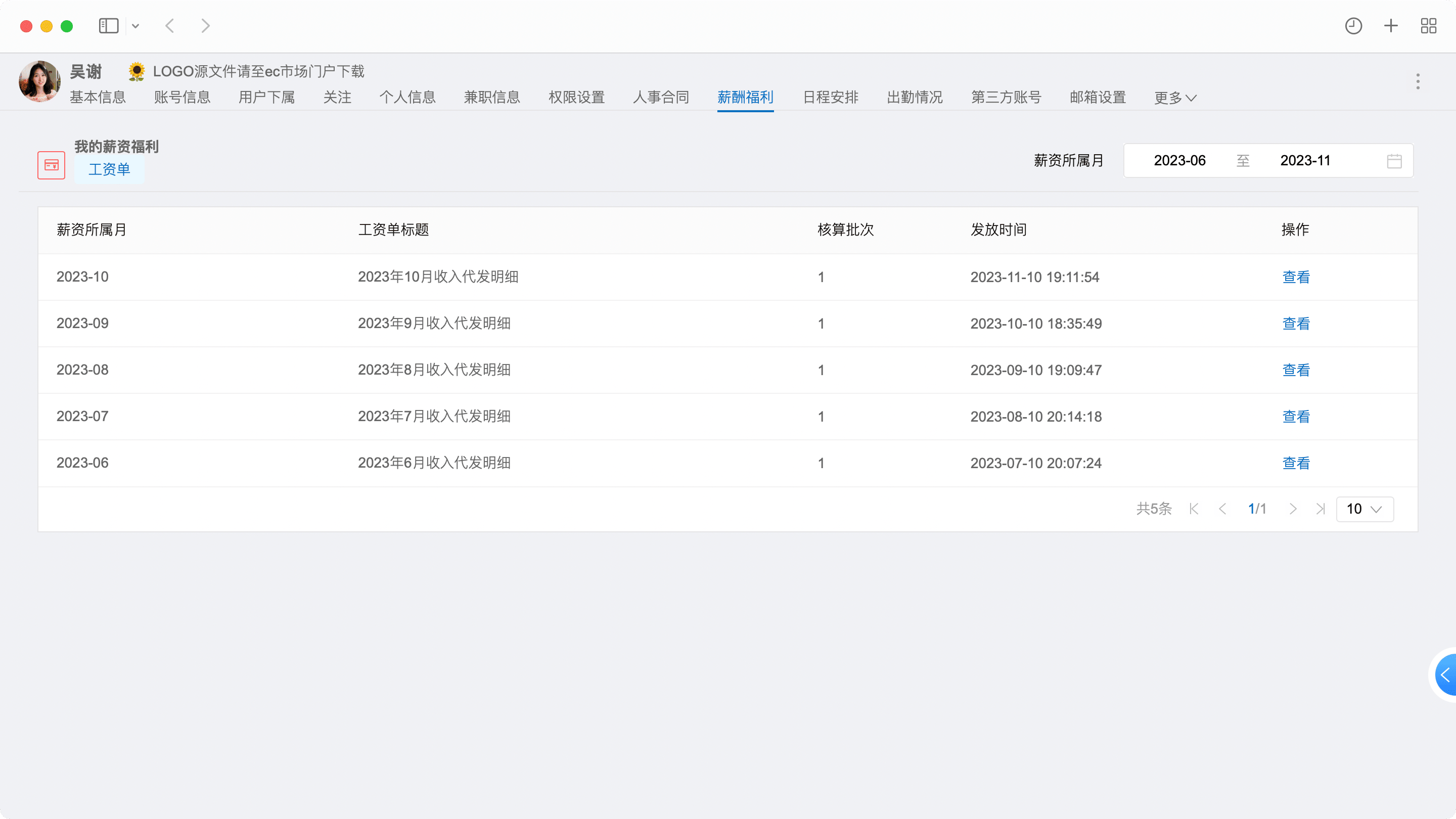Go to last page pagination arrow
This screenshot has width=1456, height=819.
click(1321, 509)
